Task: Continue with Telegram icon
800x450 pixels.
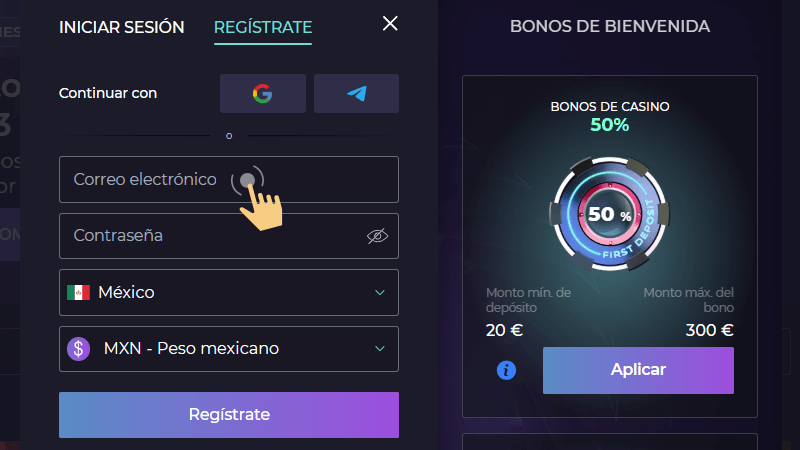Action: [x=356, y=94]
